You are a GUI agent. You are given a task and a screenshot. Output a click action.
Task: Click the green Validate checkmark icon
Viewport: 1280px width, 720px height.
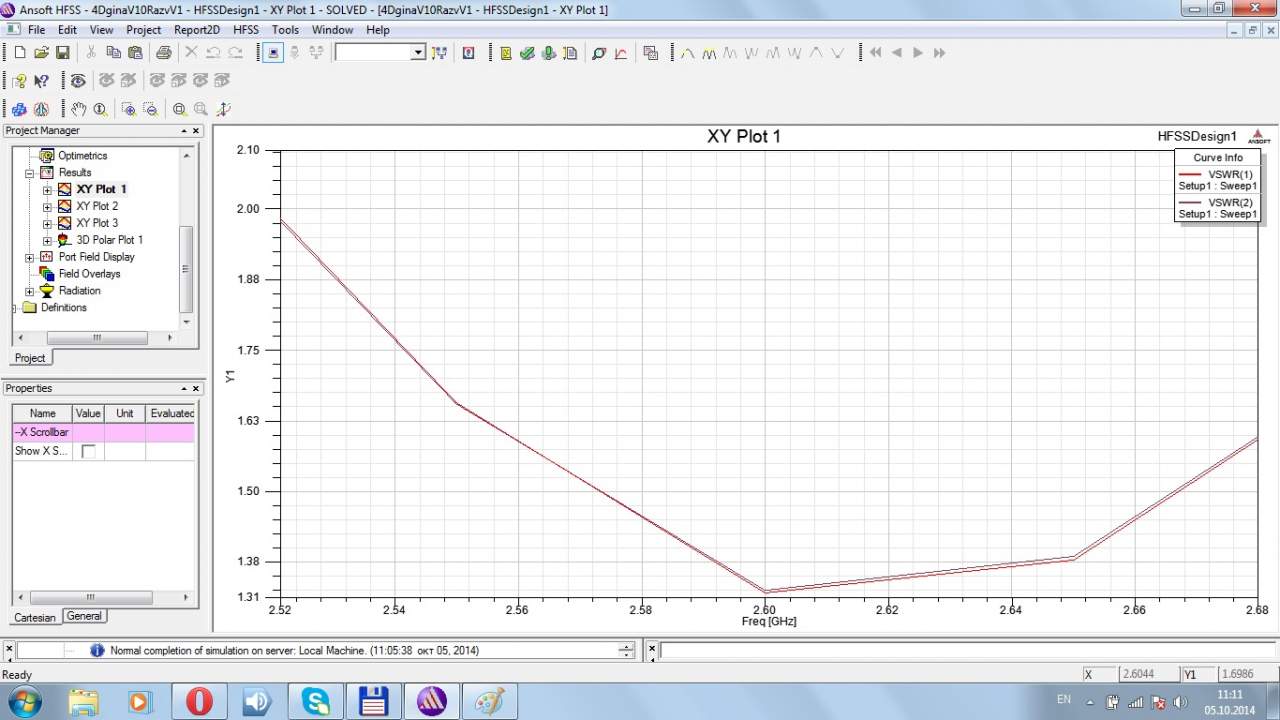[x=527, y=53]
